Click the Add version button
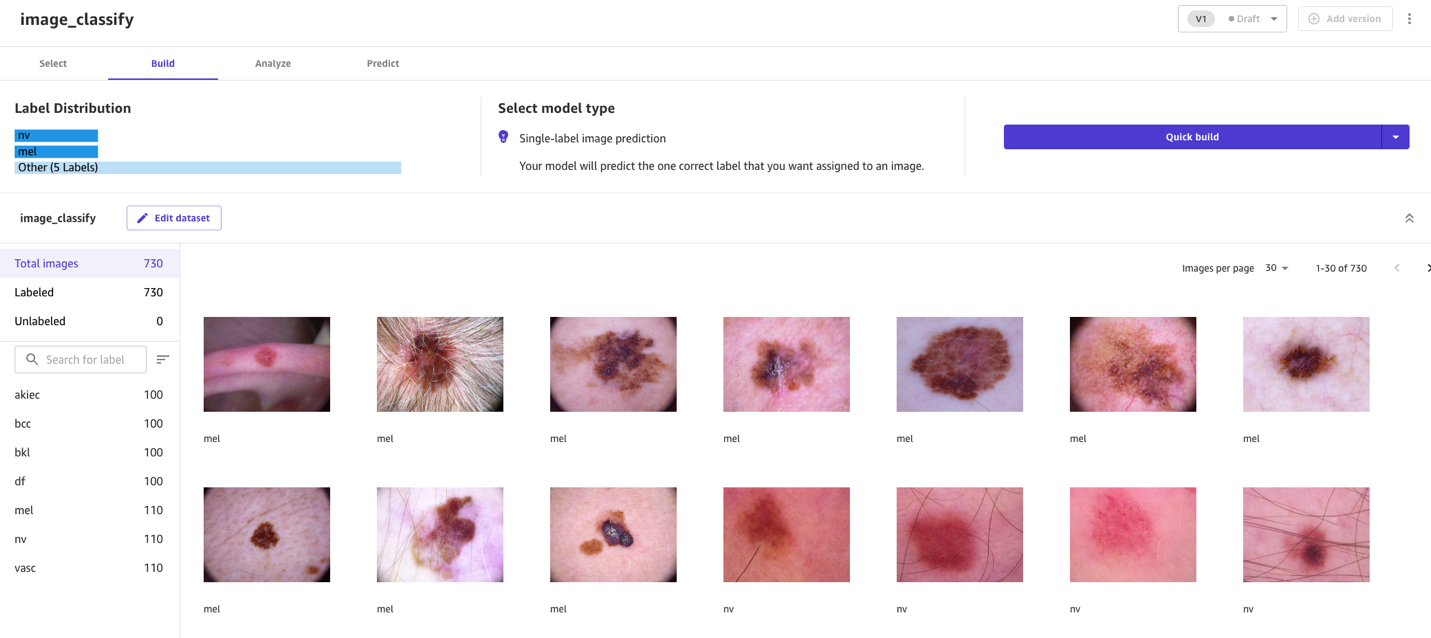 pos(1345,19)
